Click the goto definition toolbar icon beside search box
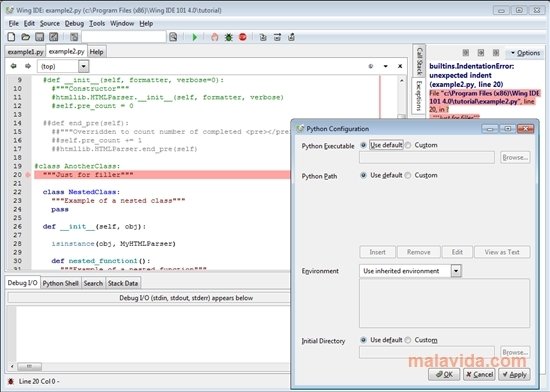Viewport: 550px width, 392px height. tap(74, 37)
